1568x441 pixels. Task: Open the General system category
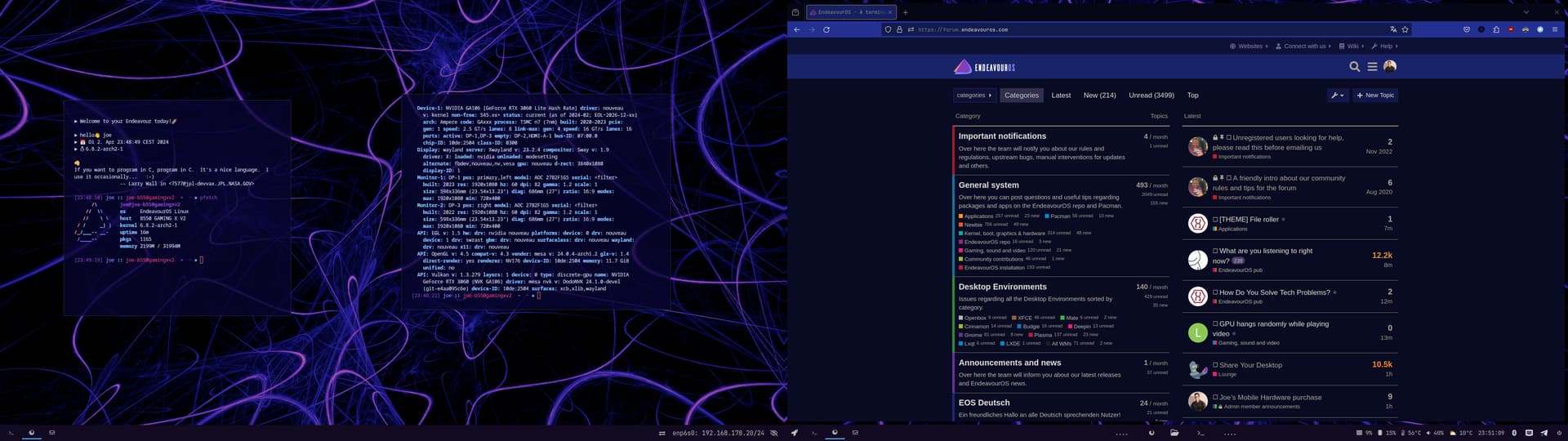coord(988,185)
